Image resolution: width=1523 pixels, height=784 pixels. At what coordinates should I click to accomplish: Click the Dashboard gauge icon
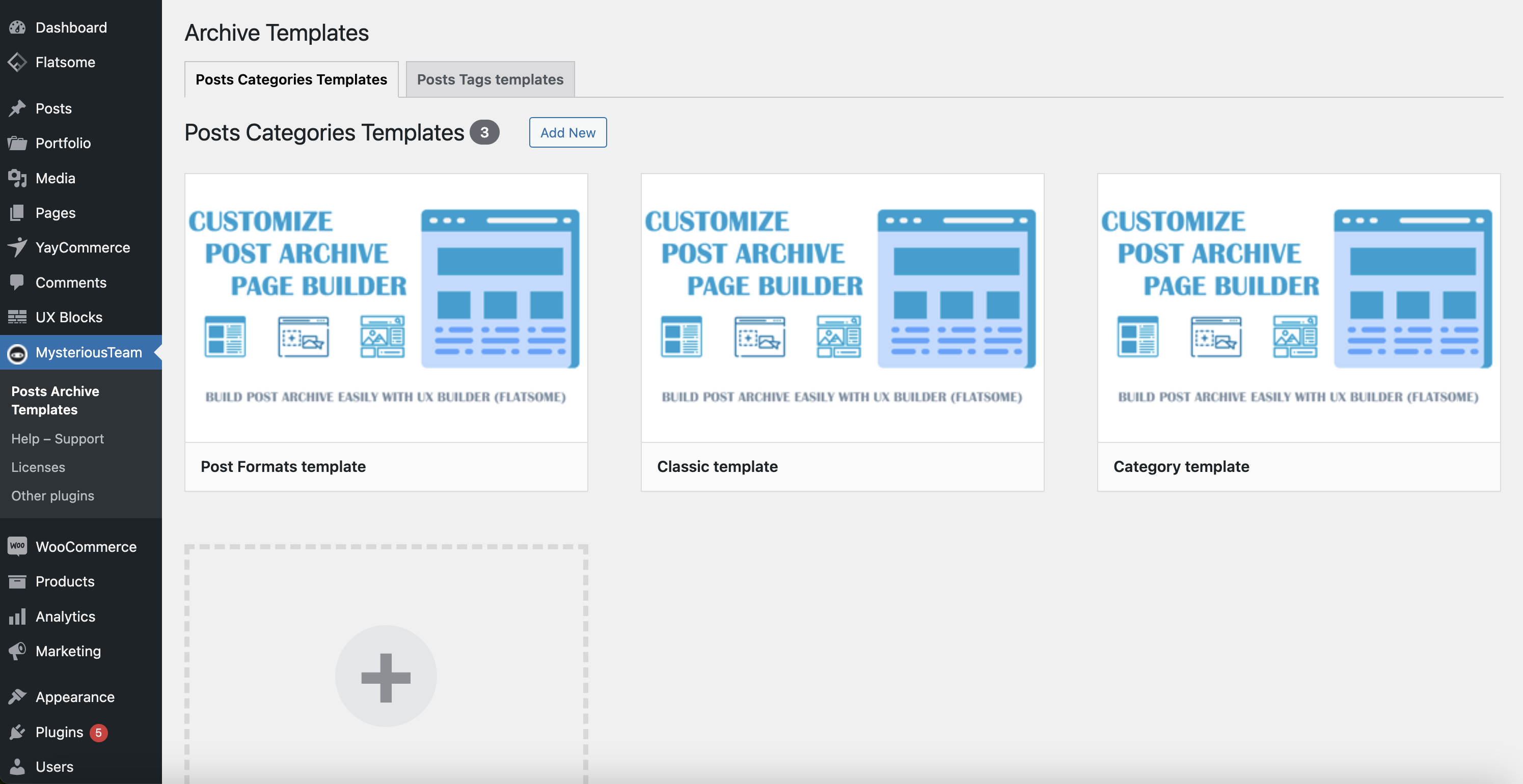coord(17,27)
